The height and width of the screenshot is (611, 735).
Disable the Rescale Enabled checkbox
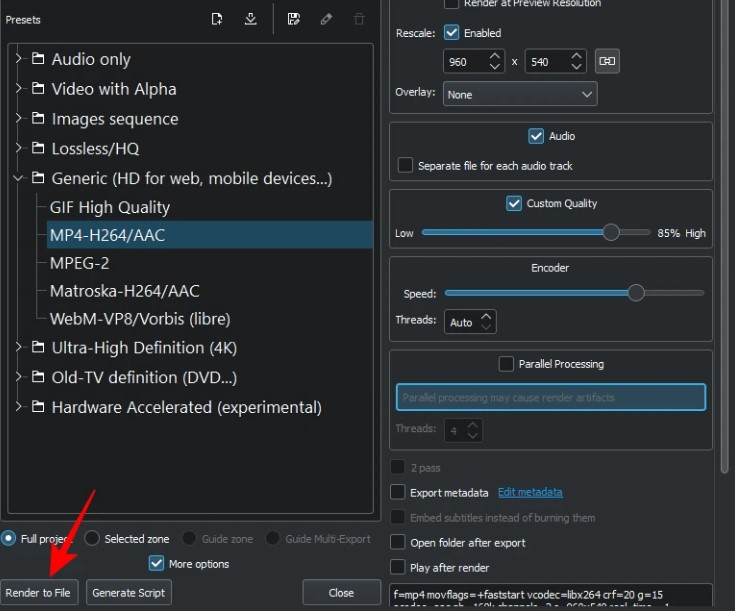coord(451,32)
